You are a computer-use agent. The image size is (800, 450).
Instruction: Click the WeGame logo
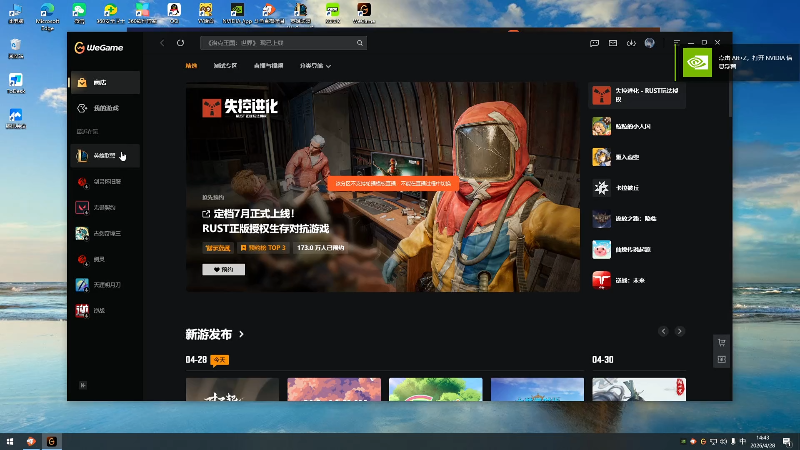pyautogui.click(x=99, y=47)
